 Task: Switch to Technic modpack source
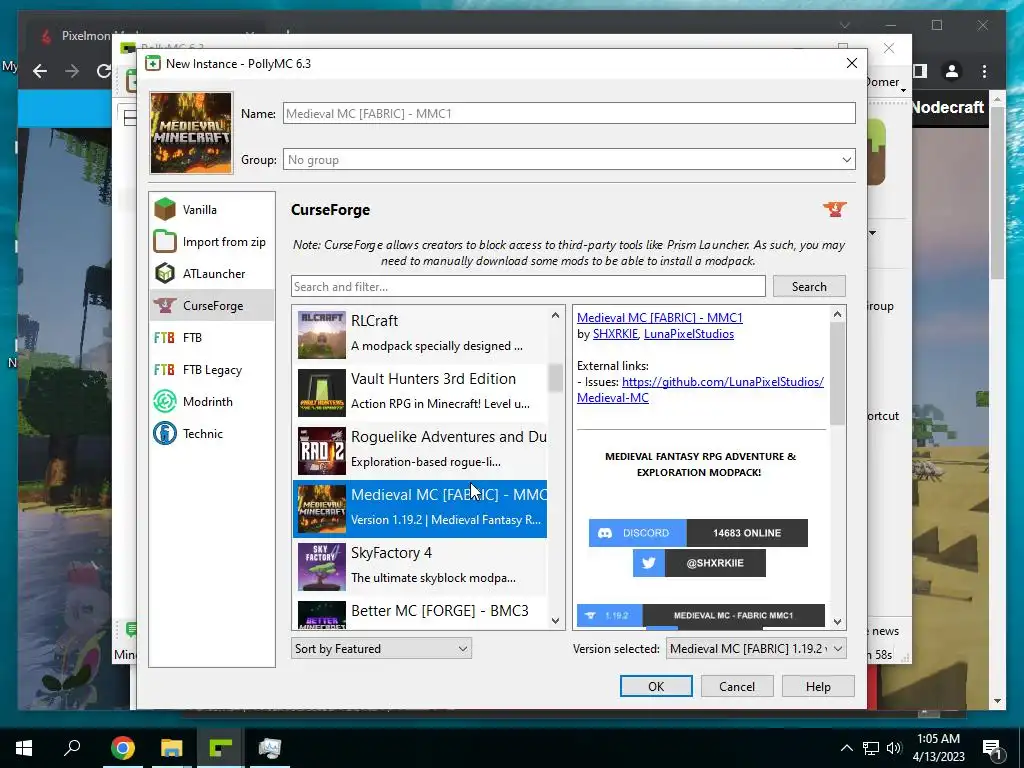[x=212, y=434]
